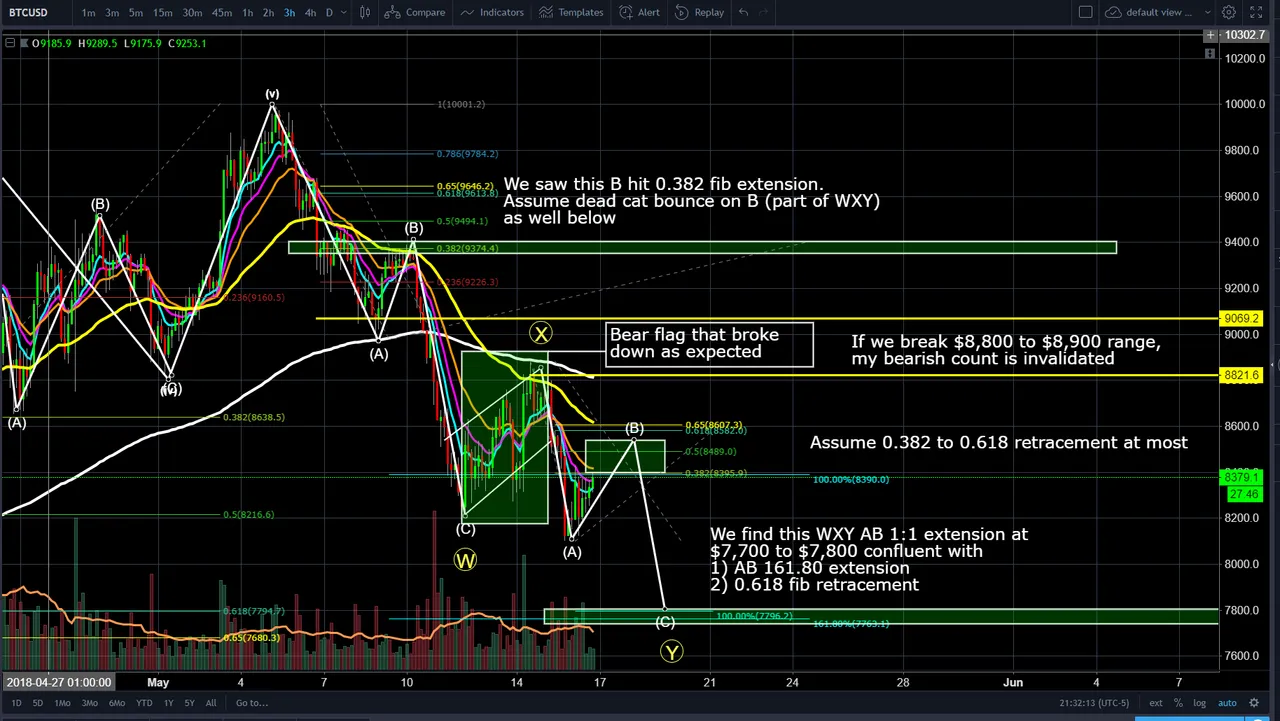
Task: Select the 'If we break $8,800' invalidation note
Action: coord(1005,350)
